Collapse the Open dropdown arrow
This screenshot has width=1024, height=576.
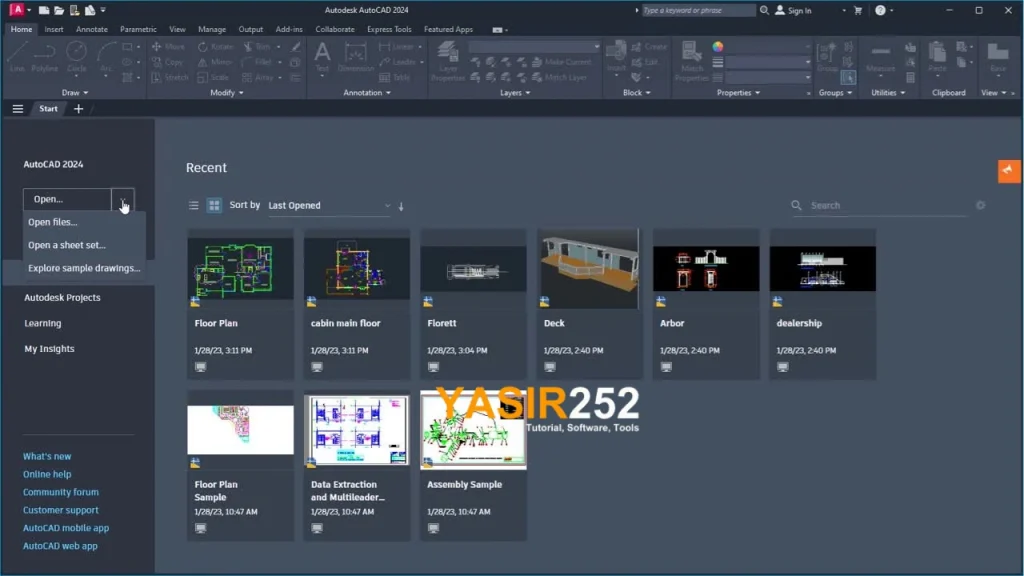point(123,199)
